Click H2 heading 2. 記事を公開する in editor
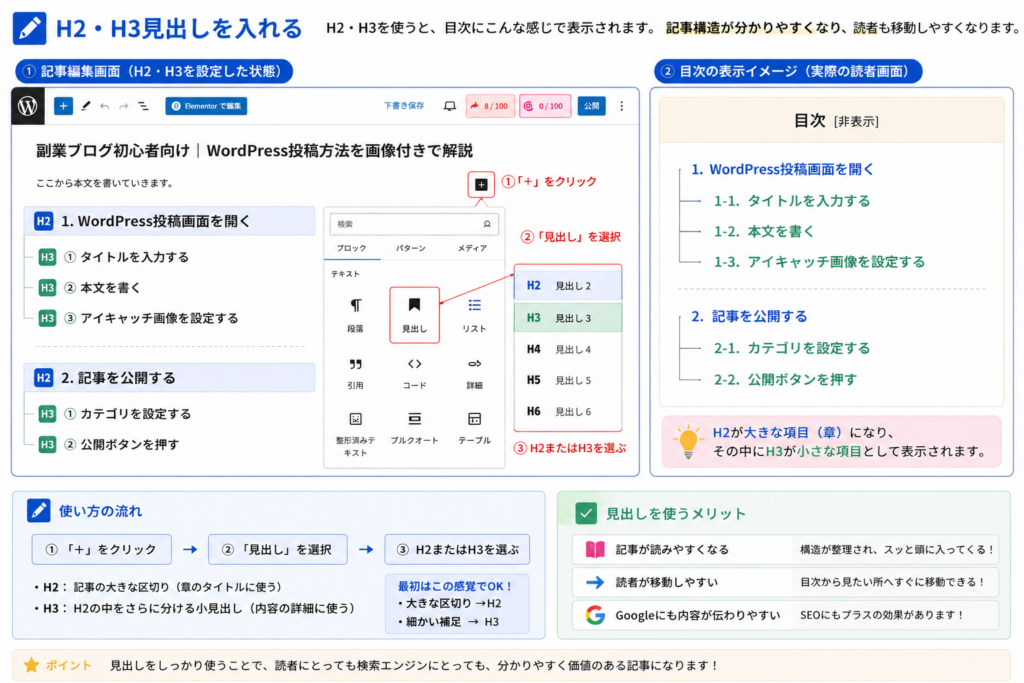1024x683 pixels. (x=170, y=377)
